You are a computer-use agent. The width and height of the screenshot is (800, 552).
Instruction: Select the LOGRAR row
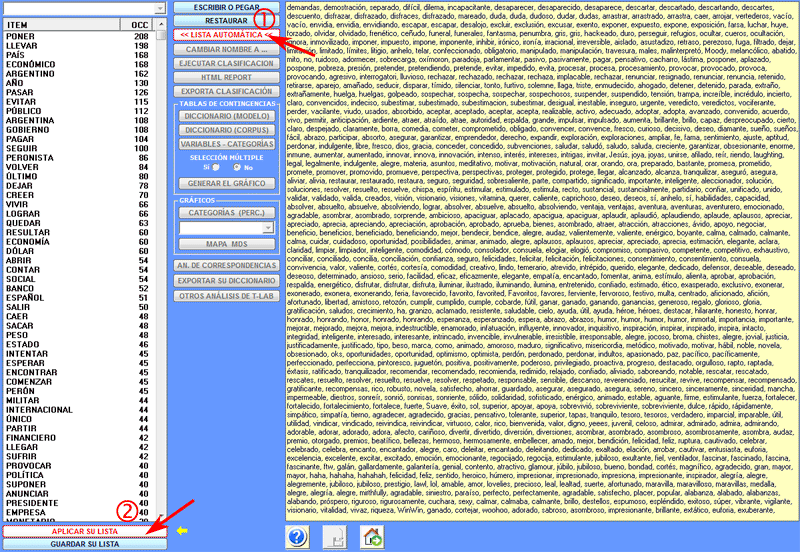tap(79, 214)
